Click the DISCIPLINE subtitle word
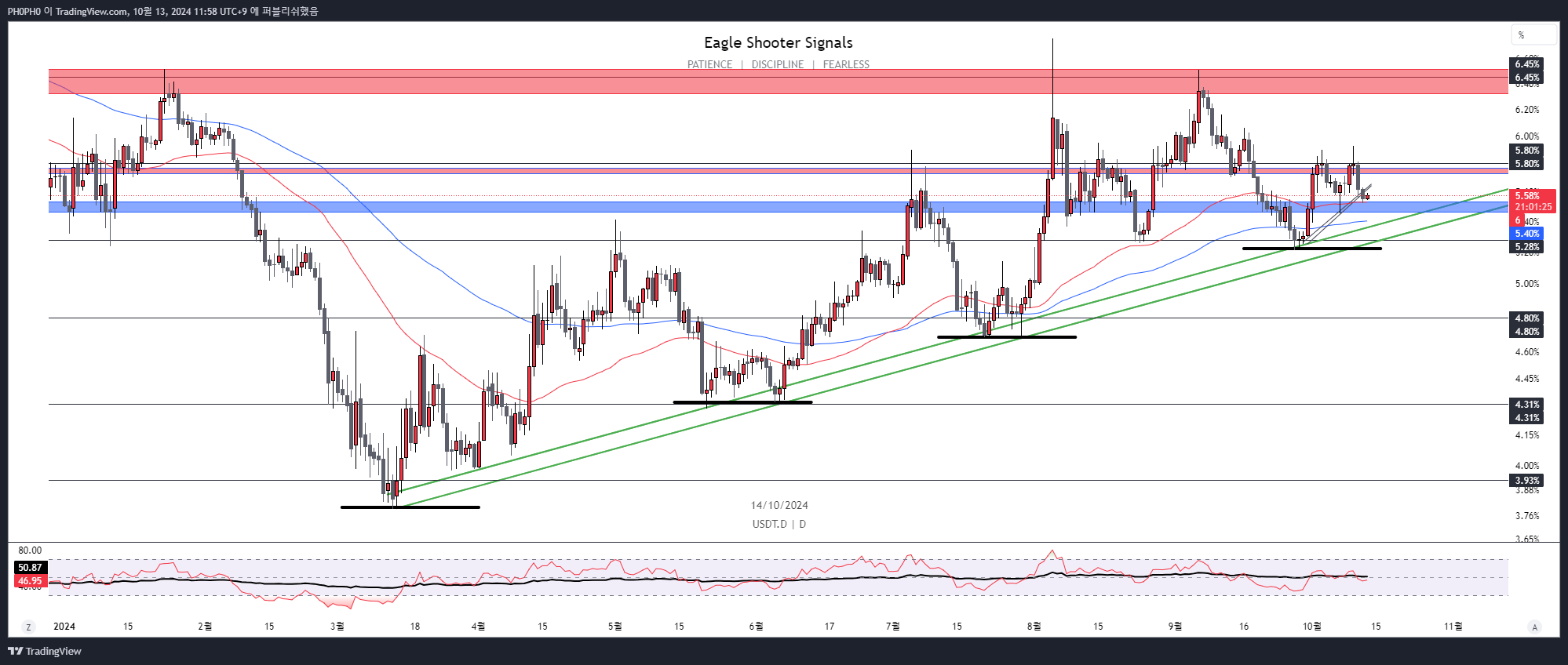 pyautogui.click(x=778, y=64)
